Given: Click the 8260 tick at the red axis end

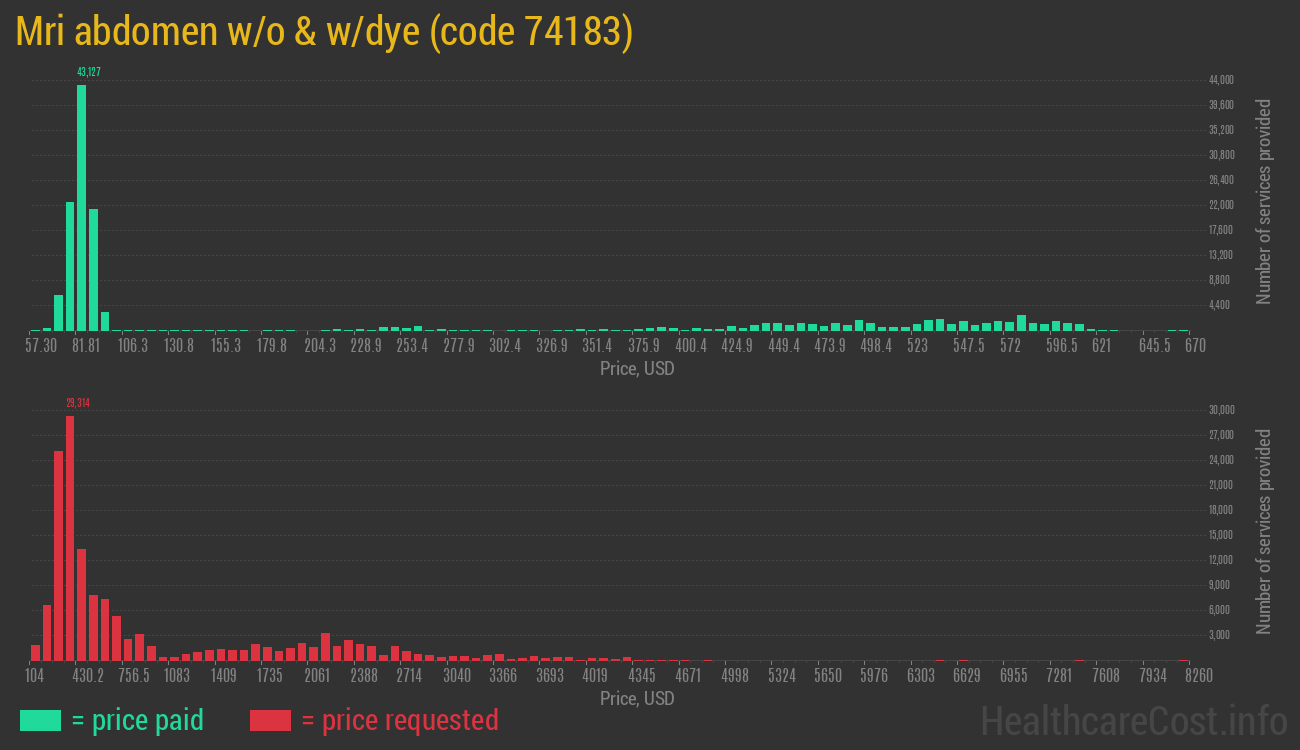Looking at the screenshot, I should [1183, 676].
